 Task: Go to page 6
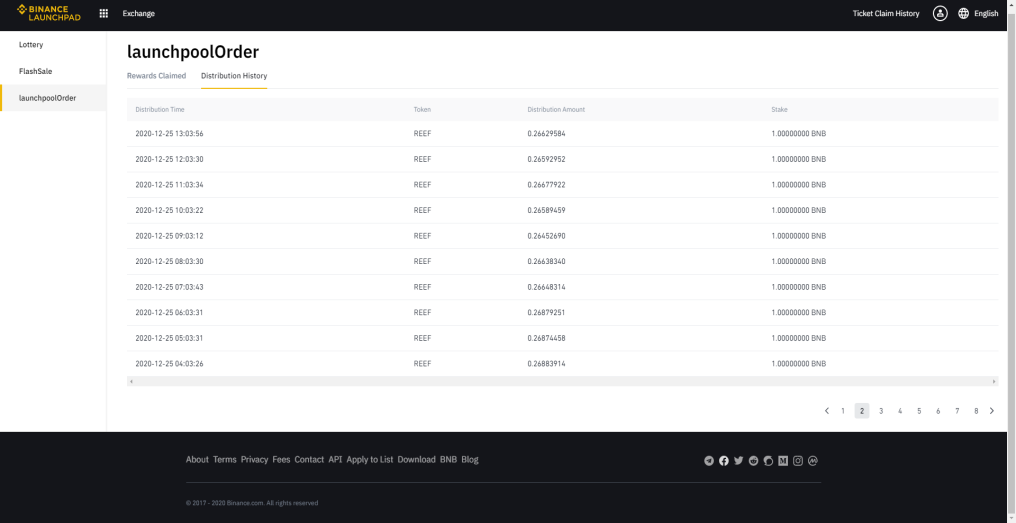(x=938, y=411)
